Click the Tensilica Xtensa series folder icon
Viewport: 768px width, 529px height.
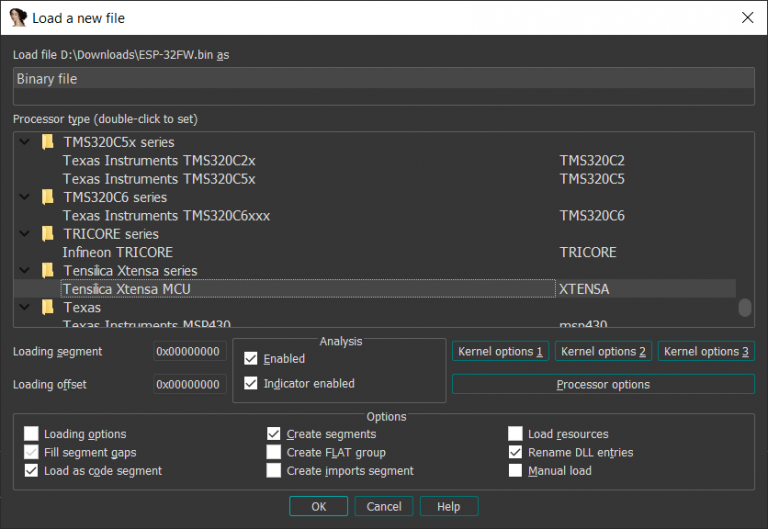[x=47, y=270]
